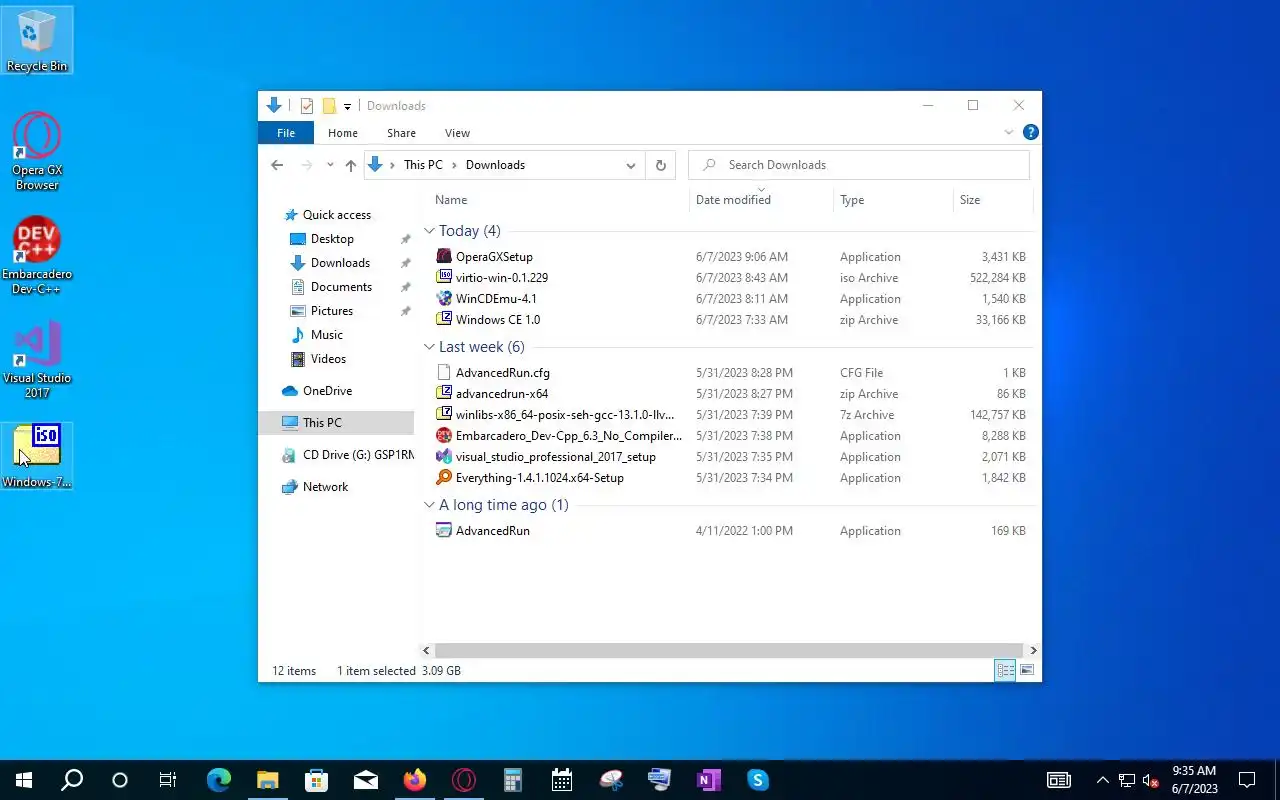This screenshot has height=800, width=1280.
Task: Click the Properties icon in quick access toolbar
Action: (307, 106)
